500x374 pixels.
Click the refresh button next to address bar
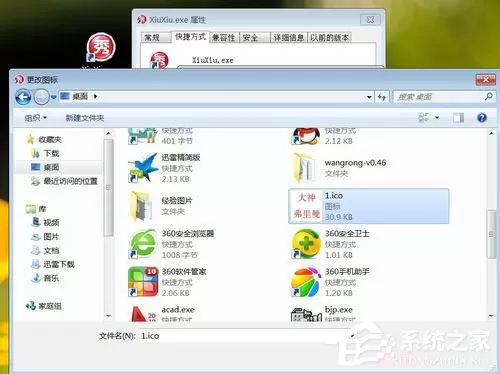382,97
